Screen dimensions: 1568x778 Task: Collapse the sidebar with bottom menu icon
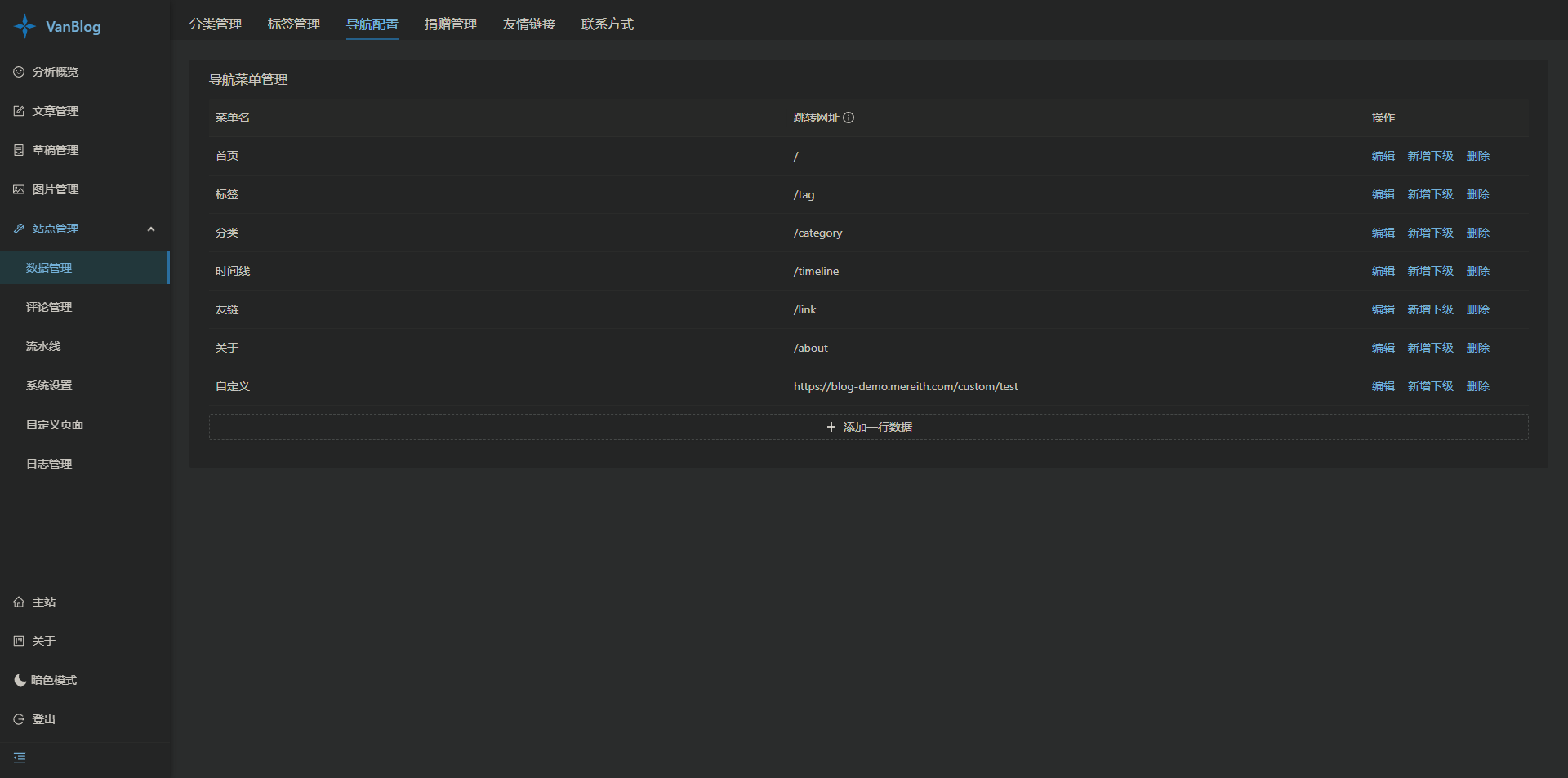point(20,758)
